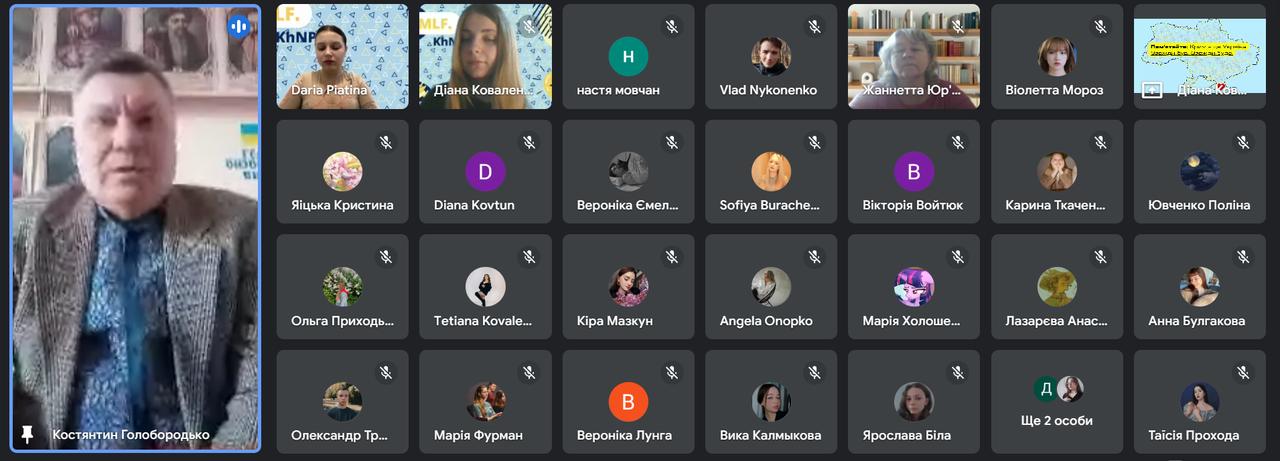Click the muted mic icon on Diana Kovtun tile
Viewport: 1280px width, 461px height.
pos(528,143)
